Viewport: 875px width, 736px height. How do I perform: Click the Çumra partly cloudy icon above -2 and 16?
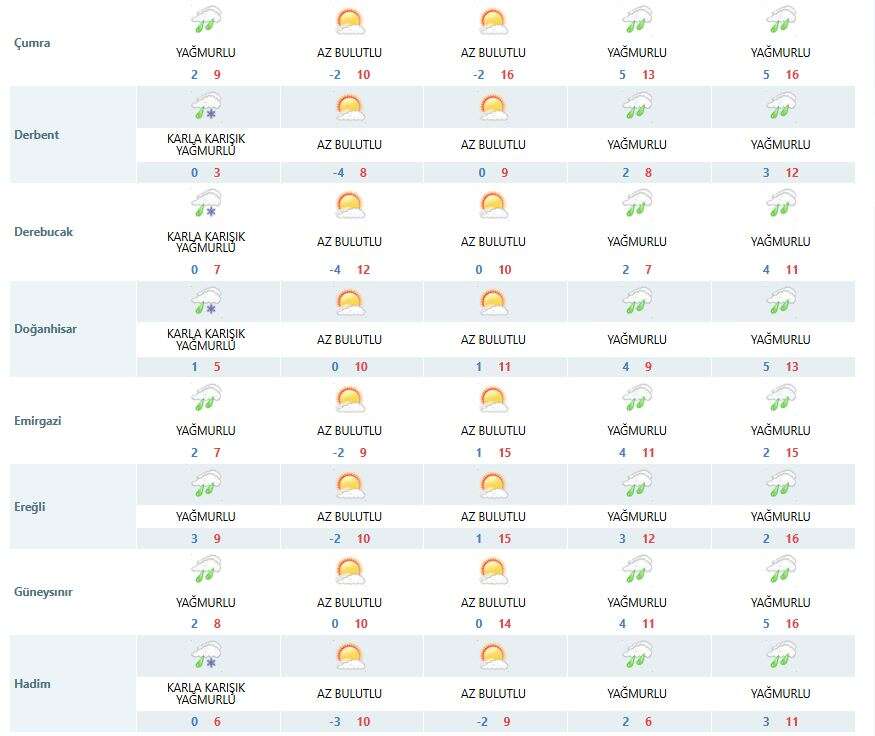pyautogui.click(x=493, y=20)
